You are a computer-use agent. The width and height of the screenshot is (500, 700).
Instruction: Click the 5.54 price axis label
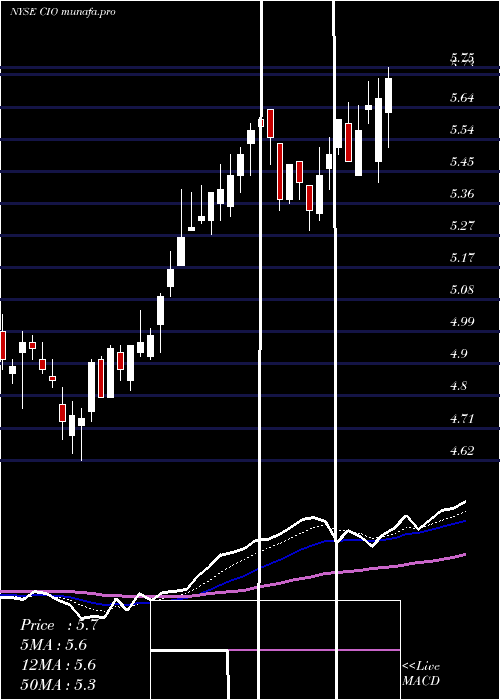(462, 130)
